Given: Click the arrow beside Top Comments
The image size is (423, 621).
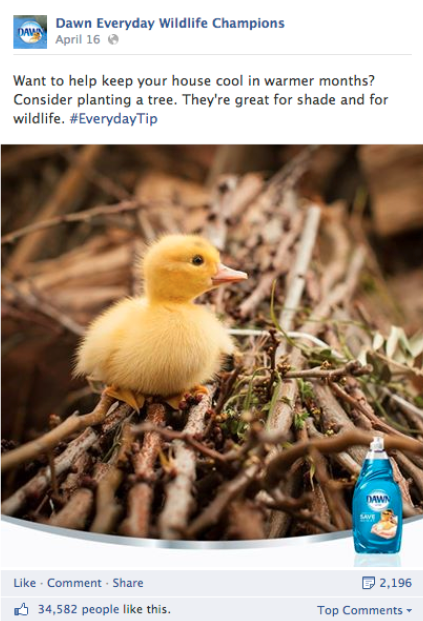Looking at the screenshot, I should [x=409, y=610].
